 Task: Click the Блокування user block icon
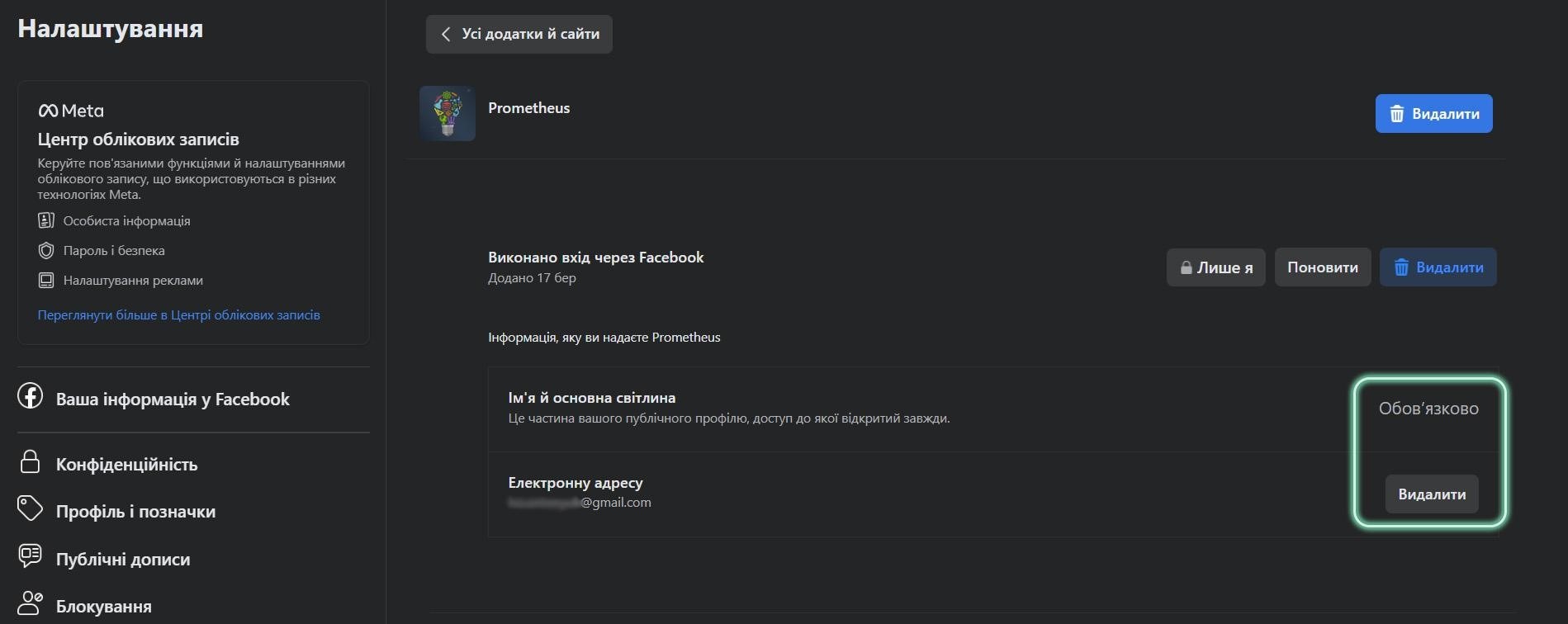[x=31, y=603]
